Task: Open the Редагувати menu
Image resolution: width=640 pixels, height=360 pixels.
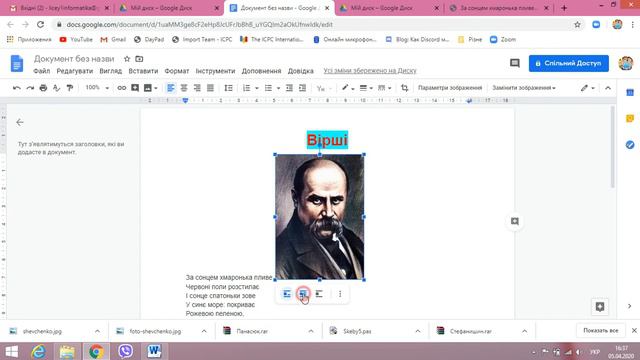Action: [x=75, y=71]
